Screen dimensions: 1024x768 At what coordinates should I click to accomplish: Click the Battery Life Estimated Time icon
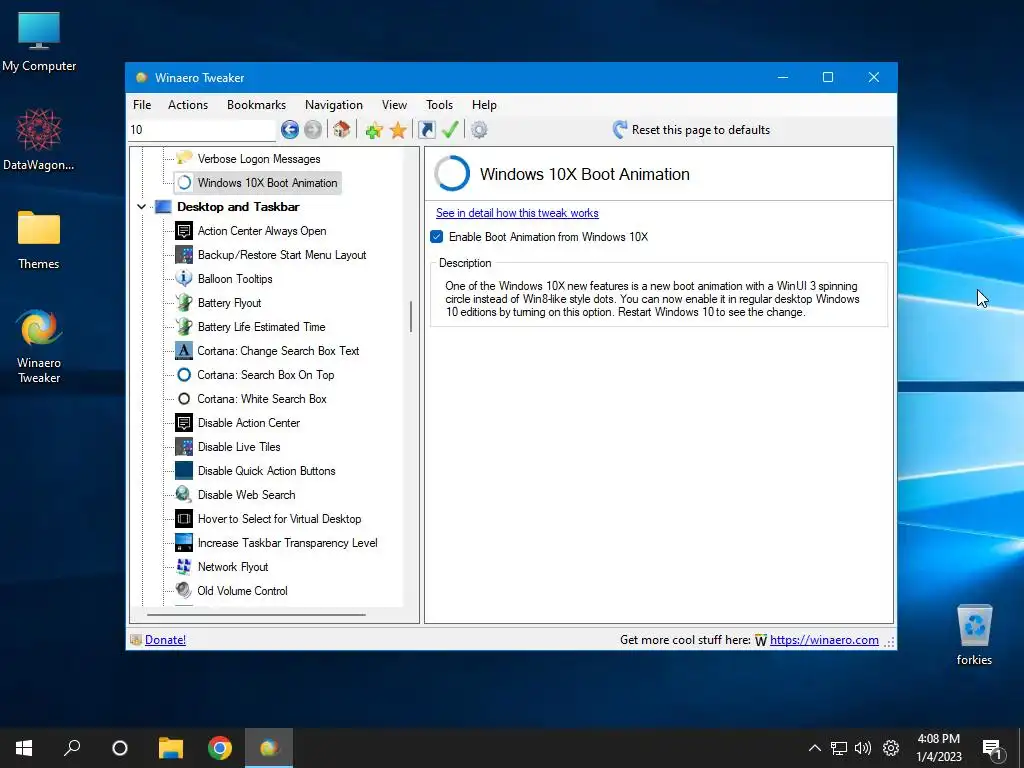pyautogui.click(x=184, y=327)
